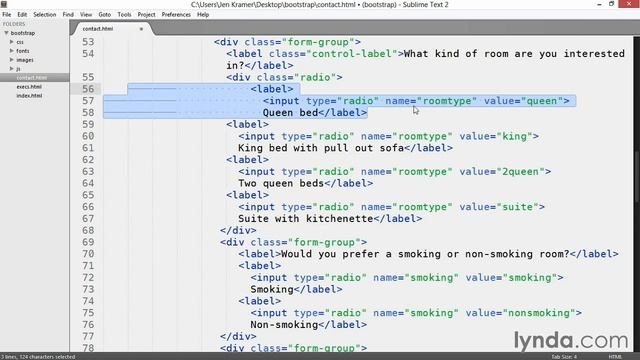This screenshot has height=360, width=640.
Task: Click 'Two queen beds' on line 64
Action: click(x=281, y=183)
